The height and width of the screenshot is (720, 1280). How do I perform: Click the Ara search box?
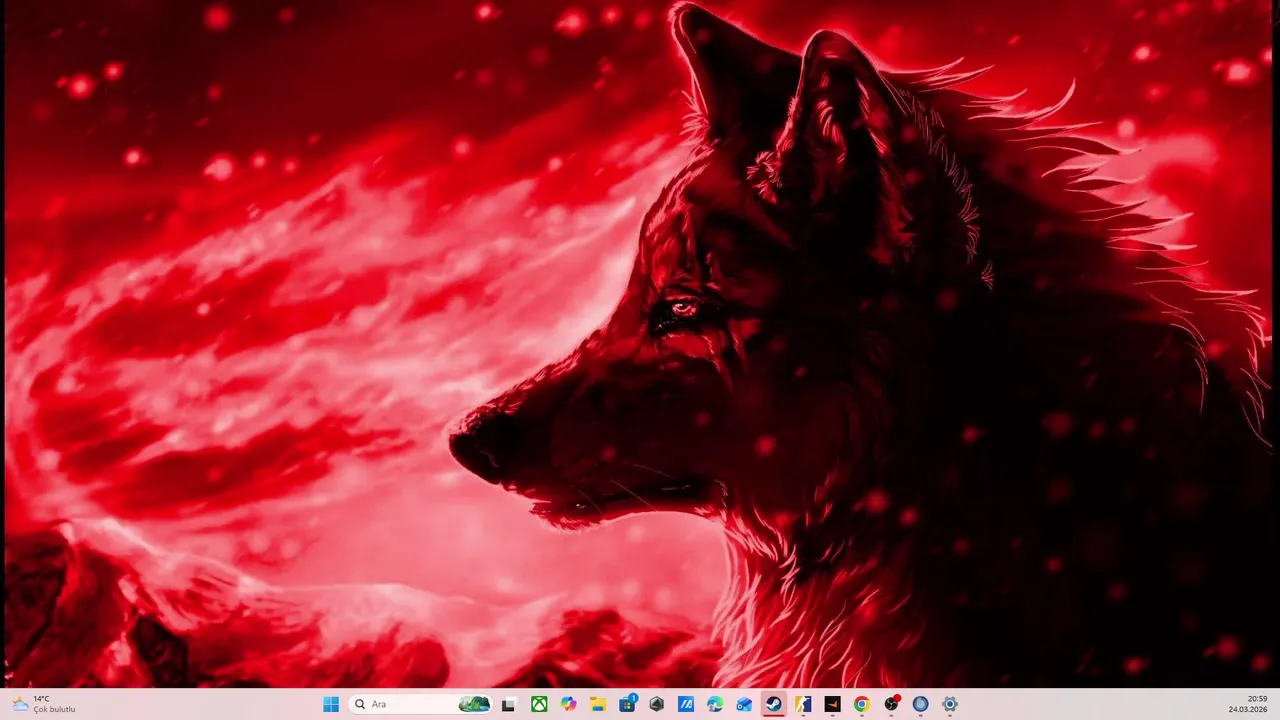pyautogui.click(x=421, y=704)
